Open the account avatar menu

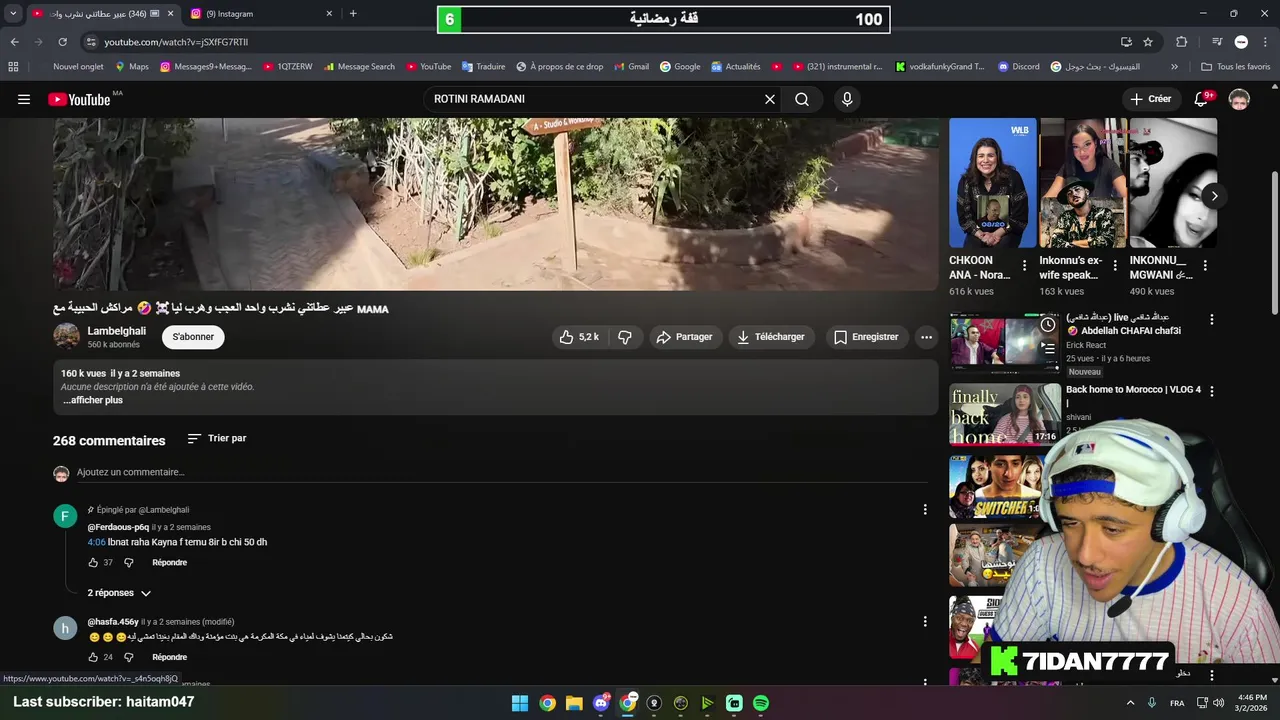[x=1239, y=99]
